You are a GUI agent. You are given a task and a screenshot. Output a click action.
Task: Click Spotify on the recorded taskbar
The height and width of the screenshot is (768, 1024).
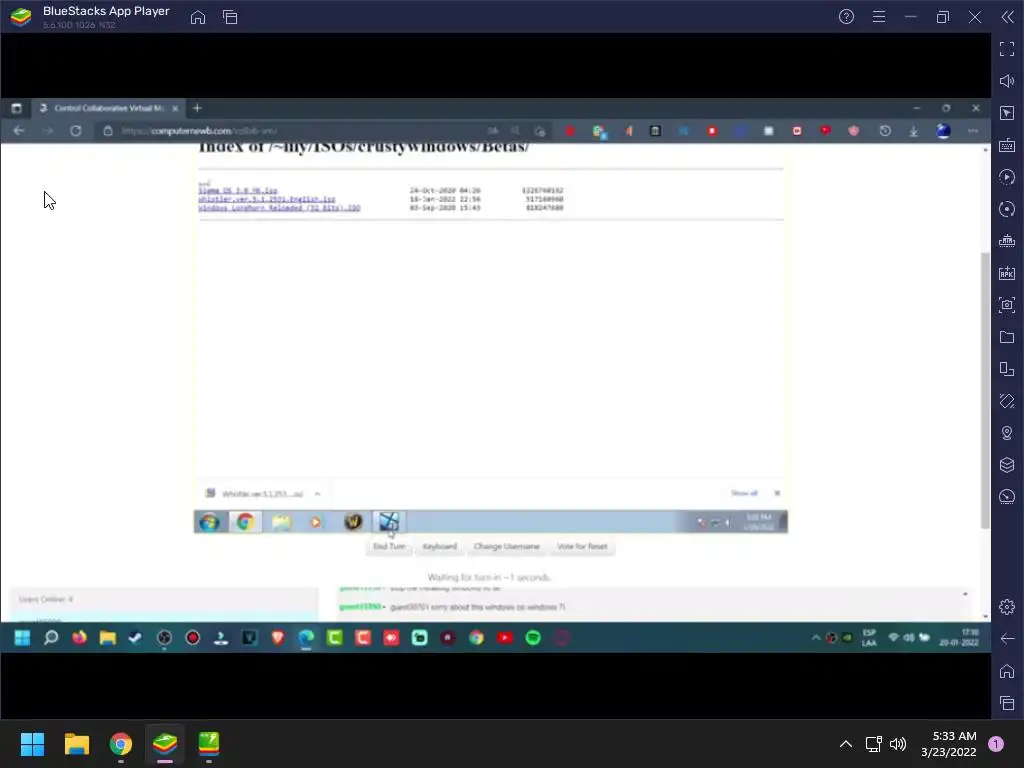point(533,637)
